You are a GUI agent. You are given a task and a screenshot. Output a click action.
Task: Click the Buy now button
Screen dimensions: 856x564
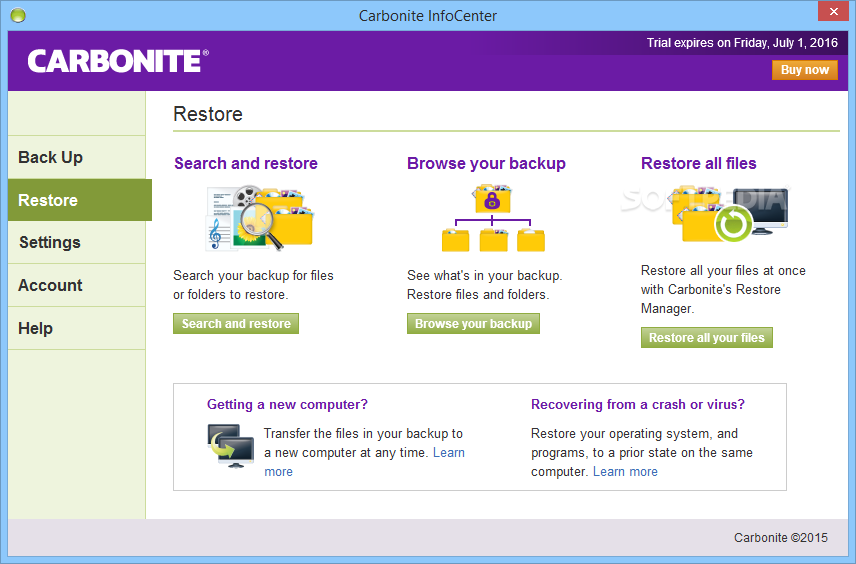805,70
